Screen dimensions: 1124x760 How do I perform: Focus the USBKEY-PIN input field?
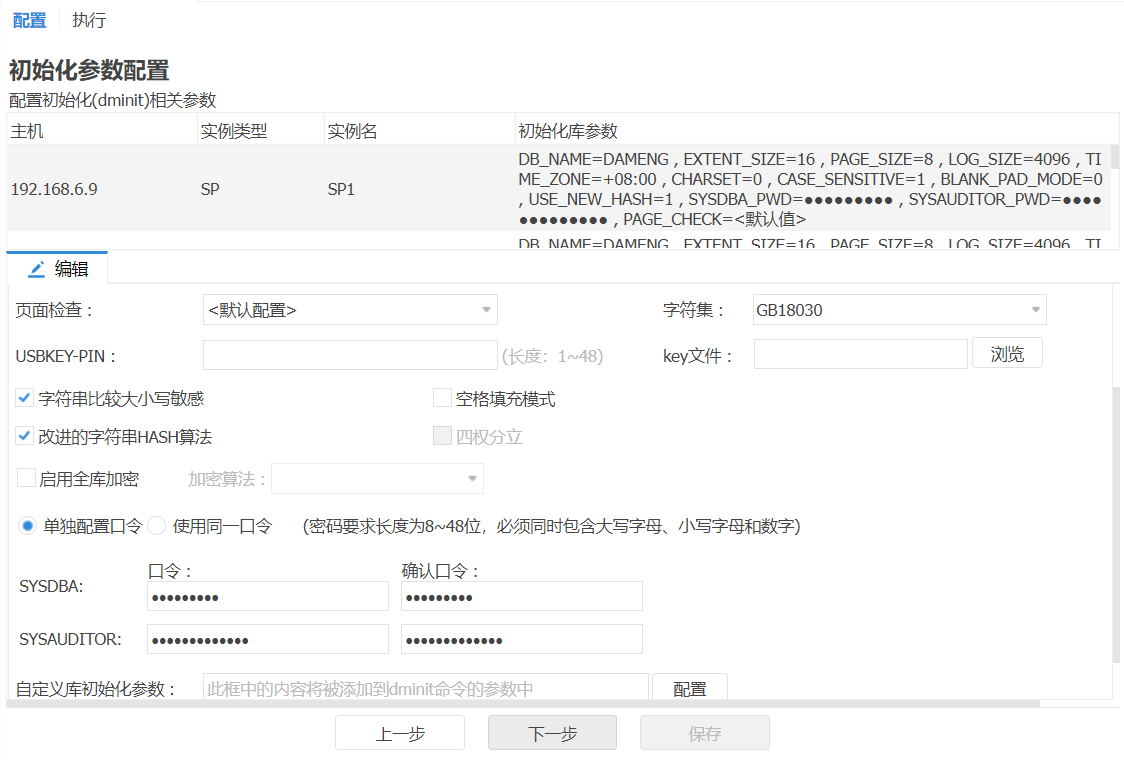350,355
